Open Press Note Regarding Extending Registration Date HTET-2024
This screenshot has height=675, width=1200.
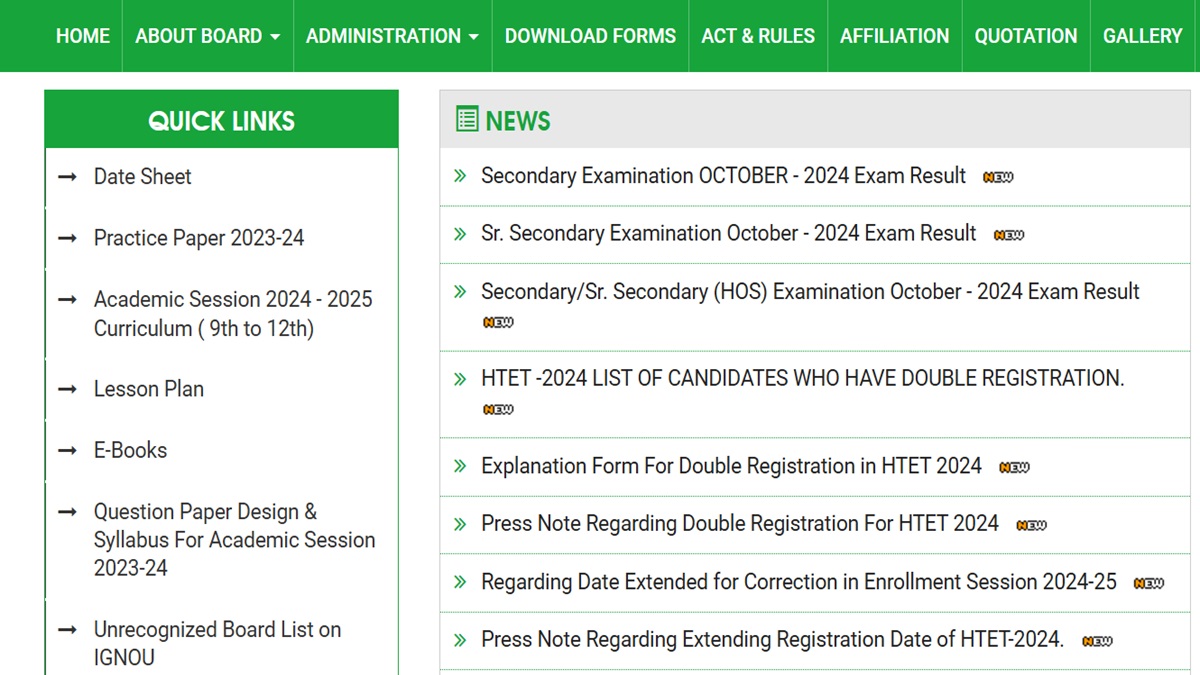[x=772, y=640]
